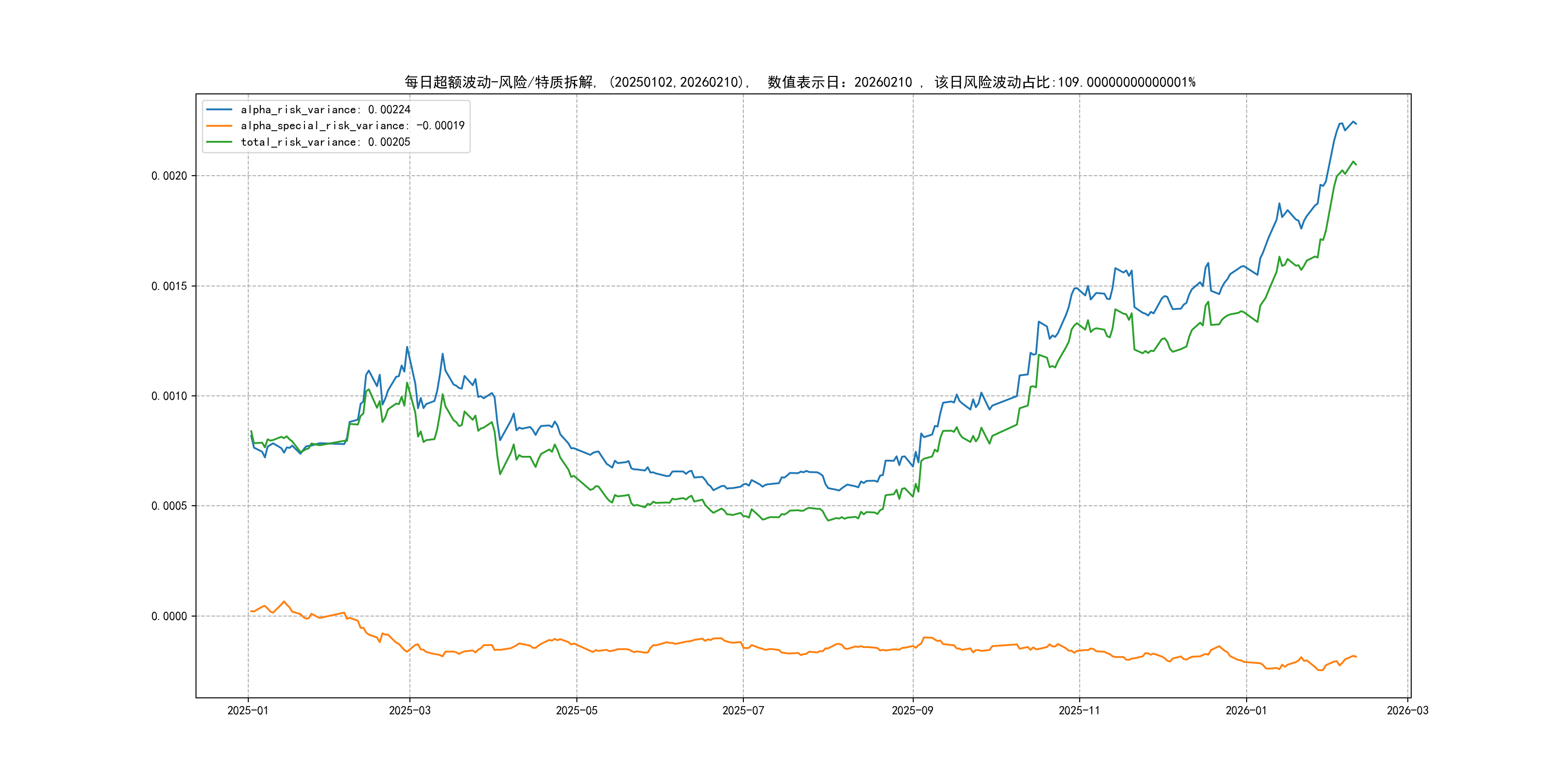
Task: Click the 0.0015 y-axis tick label
Action: tap(169, 286)
